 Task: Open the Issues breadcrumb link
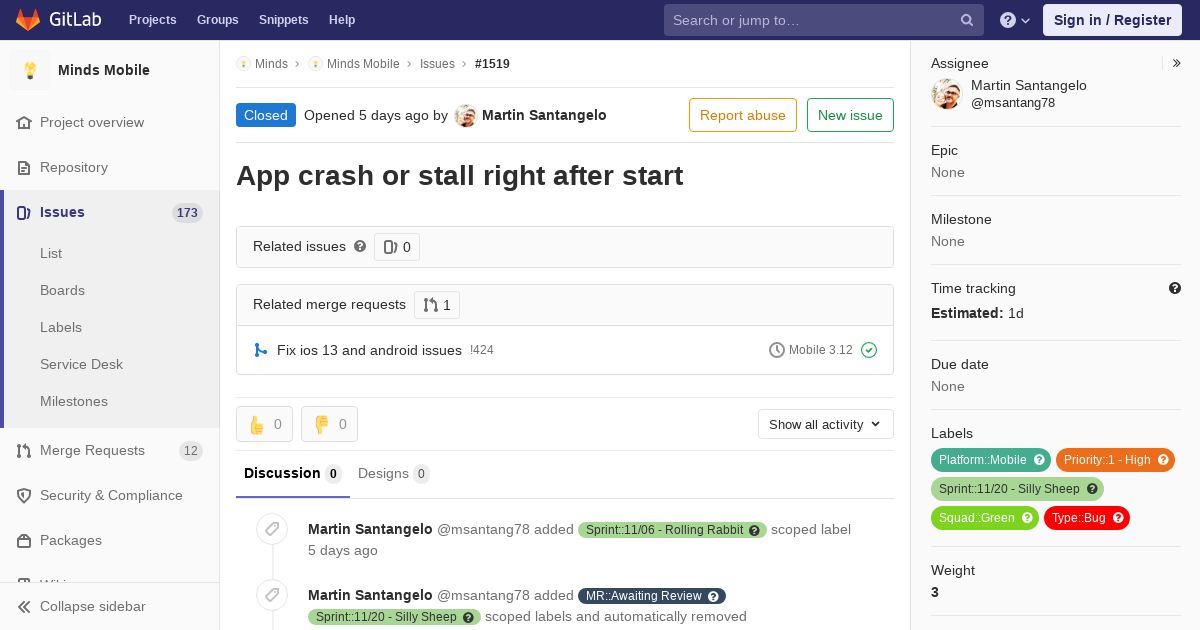437,63
